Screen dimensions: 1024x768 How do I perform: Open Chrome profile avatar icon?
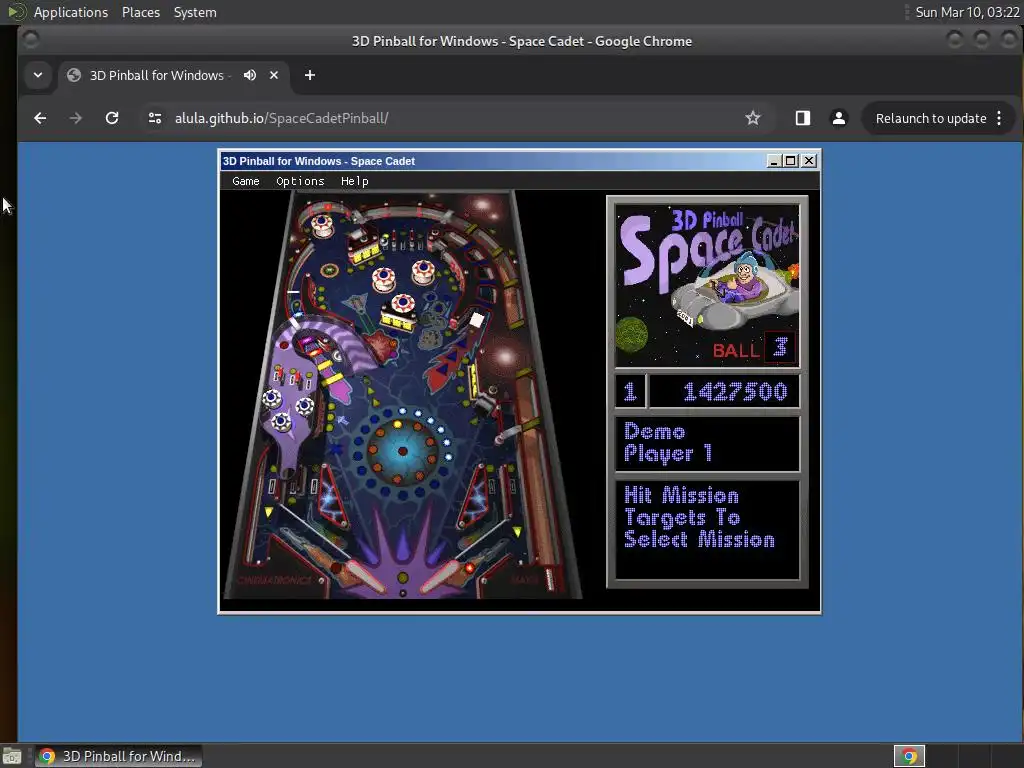(x=839, y=118)
